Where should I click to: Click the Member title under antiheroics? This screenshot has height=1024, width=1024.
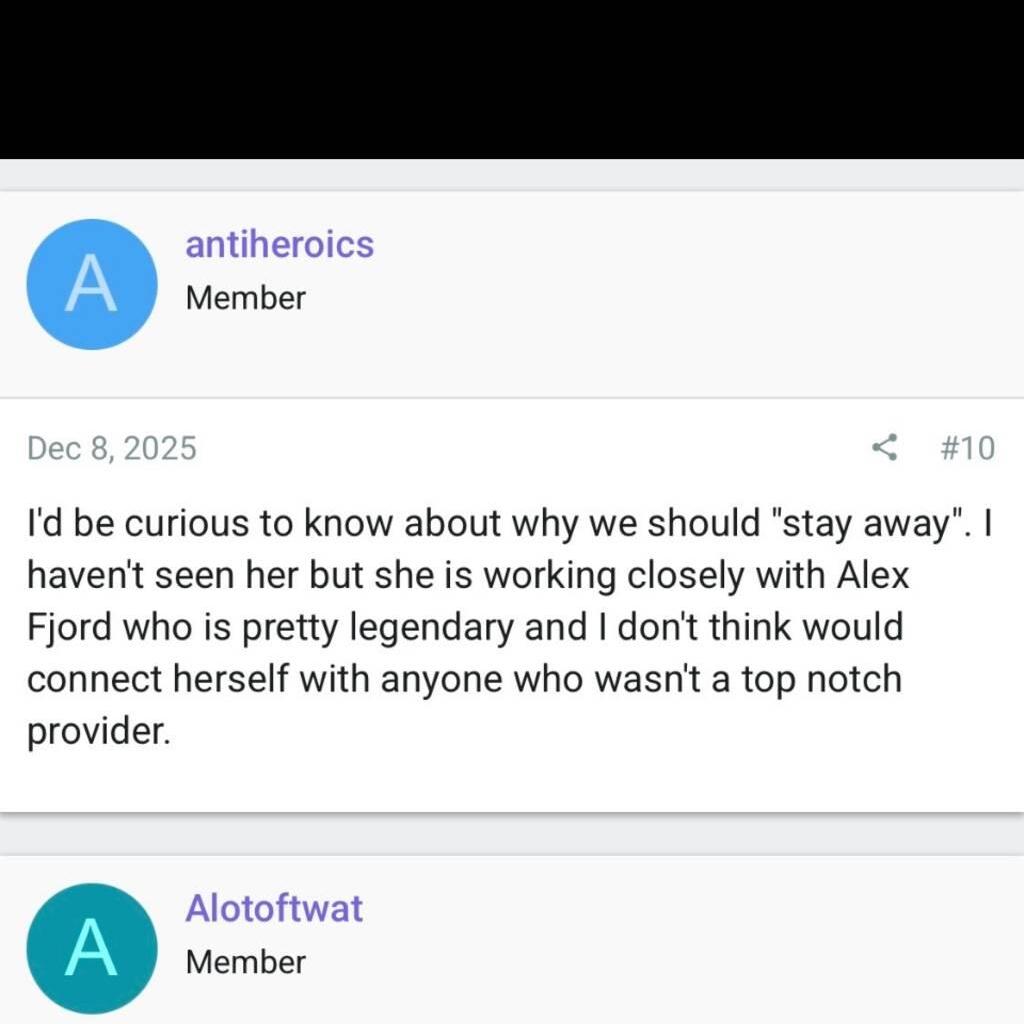click(x=245, y=298)
